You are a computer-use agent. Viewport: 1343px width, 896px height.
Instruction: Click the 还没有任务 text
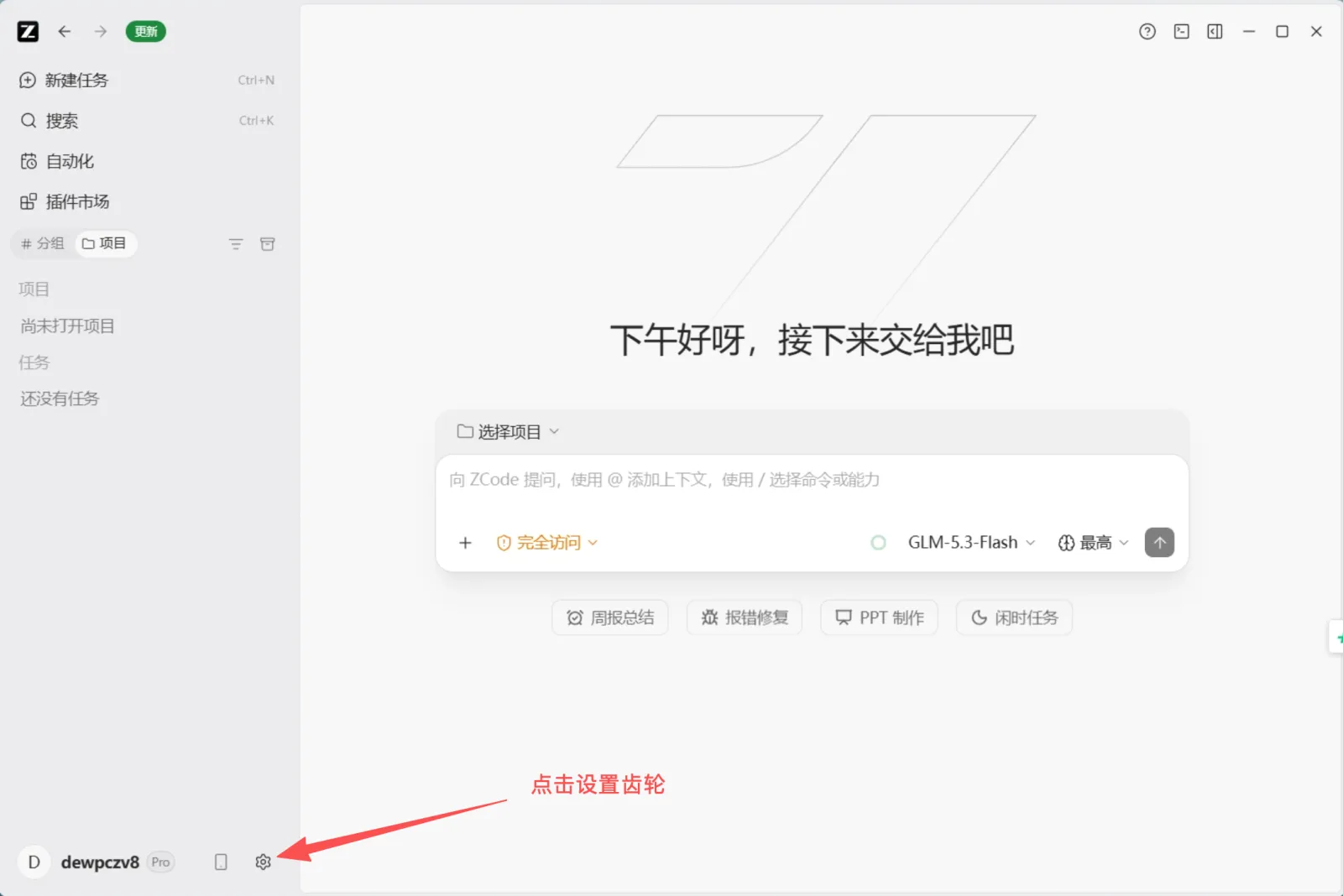[60, 399]
